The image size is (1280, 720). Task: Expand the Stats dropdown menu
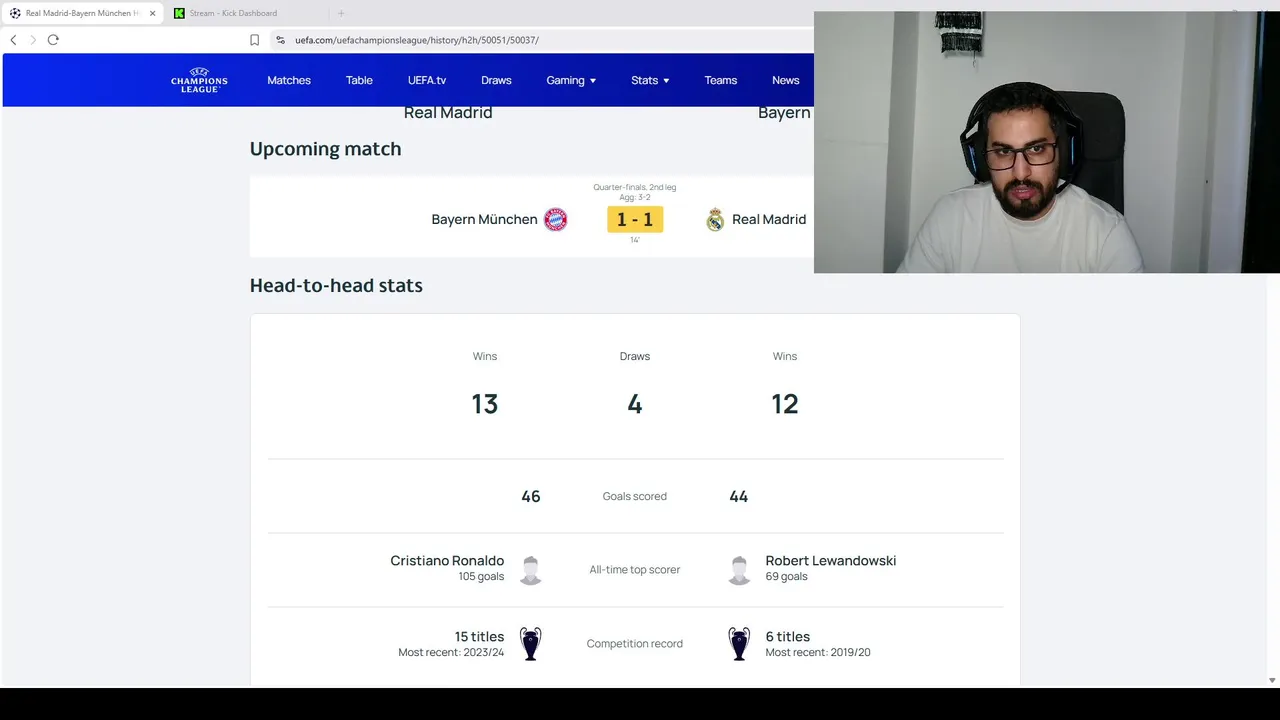(x=650, y=80)
